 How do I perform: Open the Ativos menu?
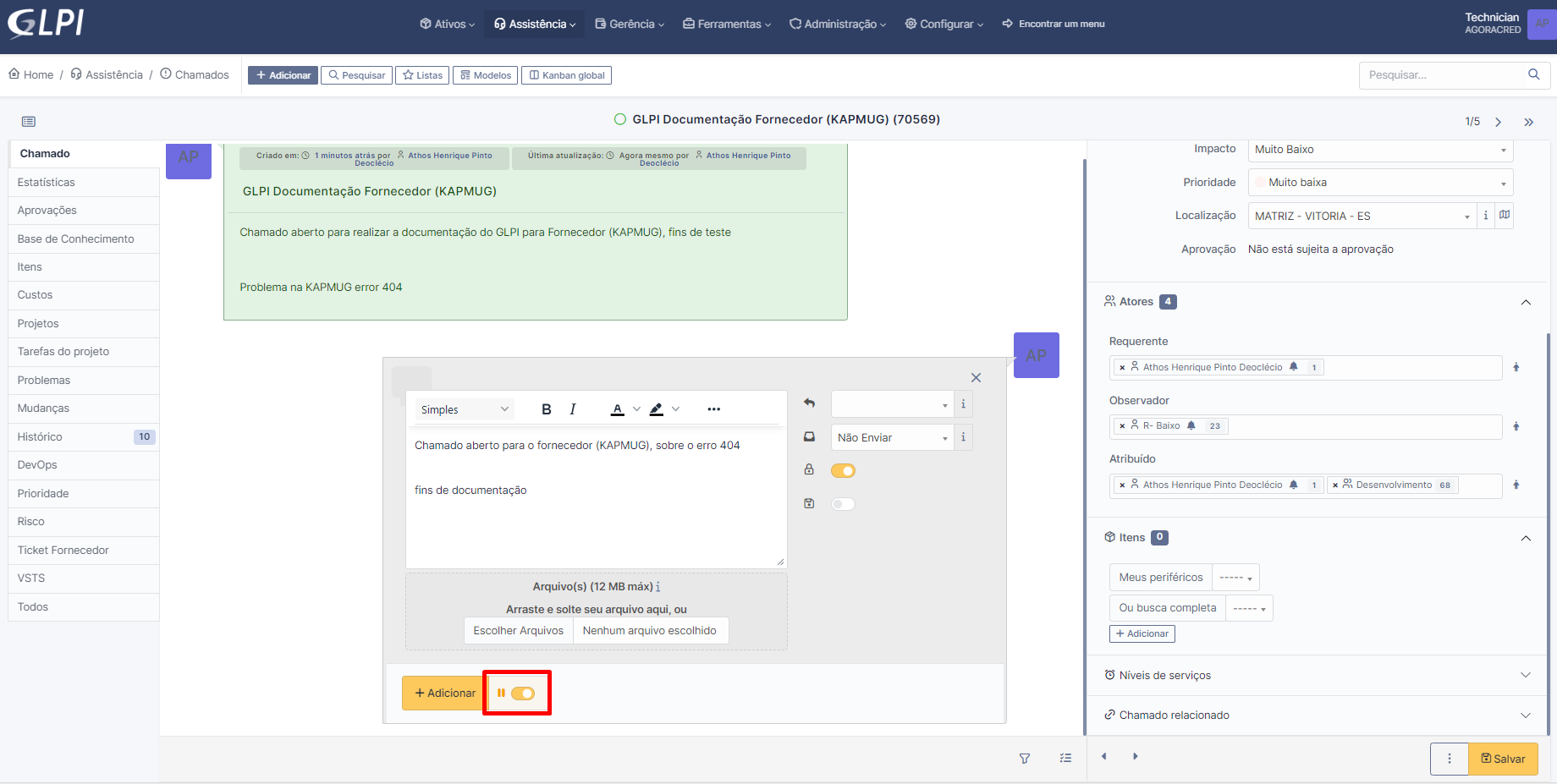(448, 24)
